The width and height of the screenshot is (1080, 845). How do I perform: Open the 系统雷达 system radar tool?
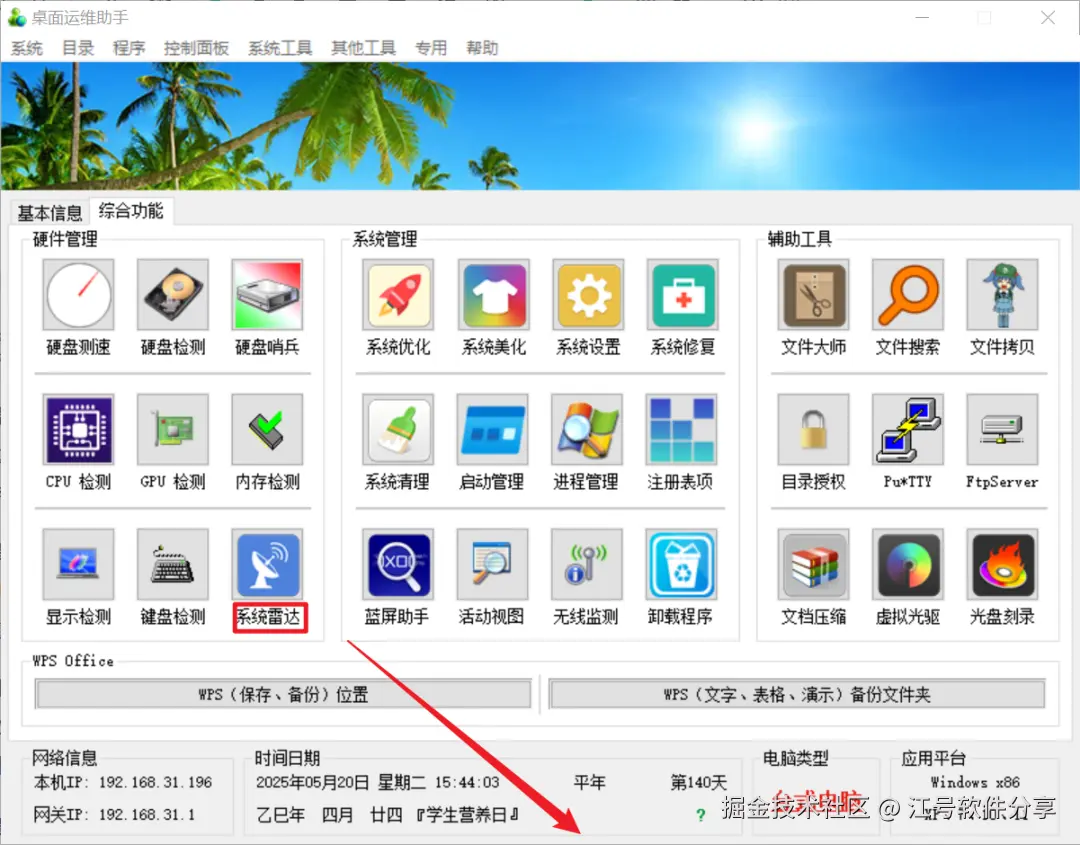click(x=268, y=563)
